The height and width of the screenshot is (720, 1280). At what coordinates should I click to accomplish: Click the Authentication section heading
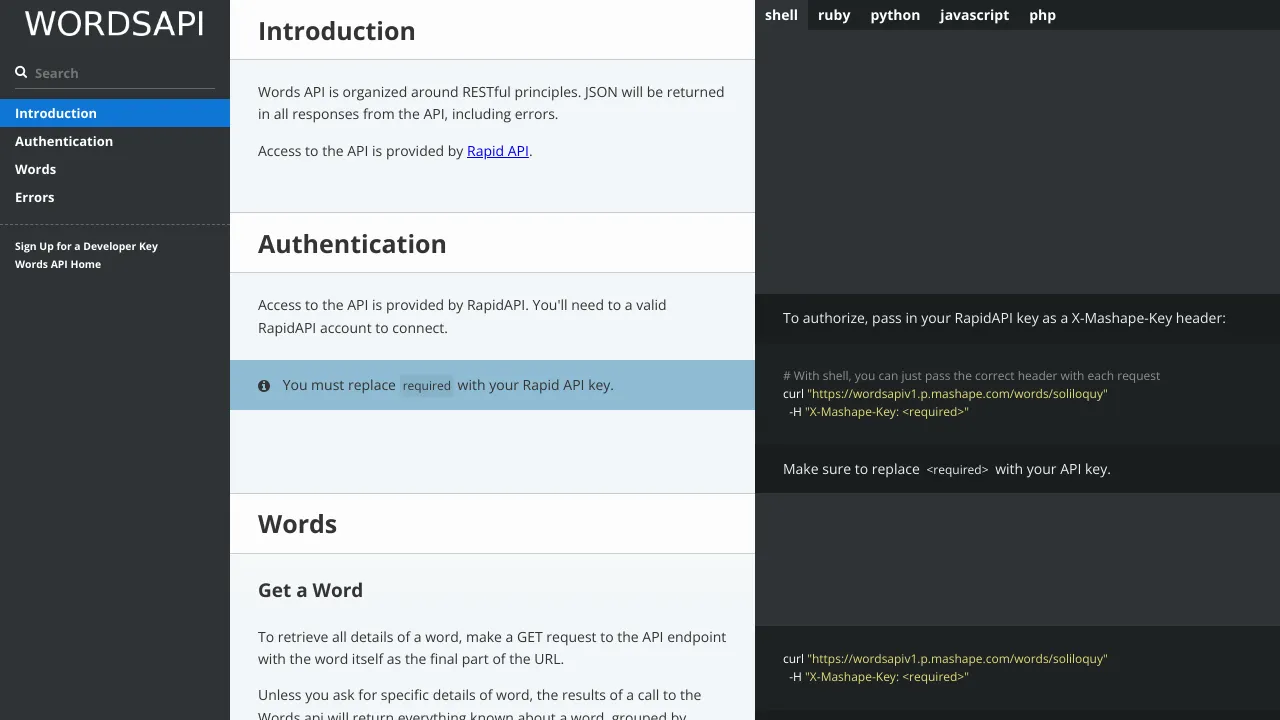click(x=352, y=244)
